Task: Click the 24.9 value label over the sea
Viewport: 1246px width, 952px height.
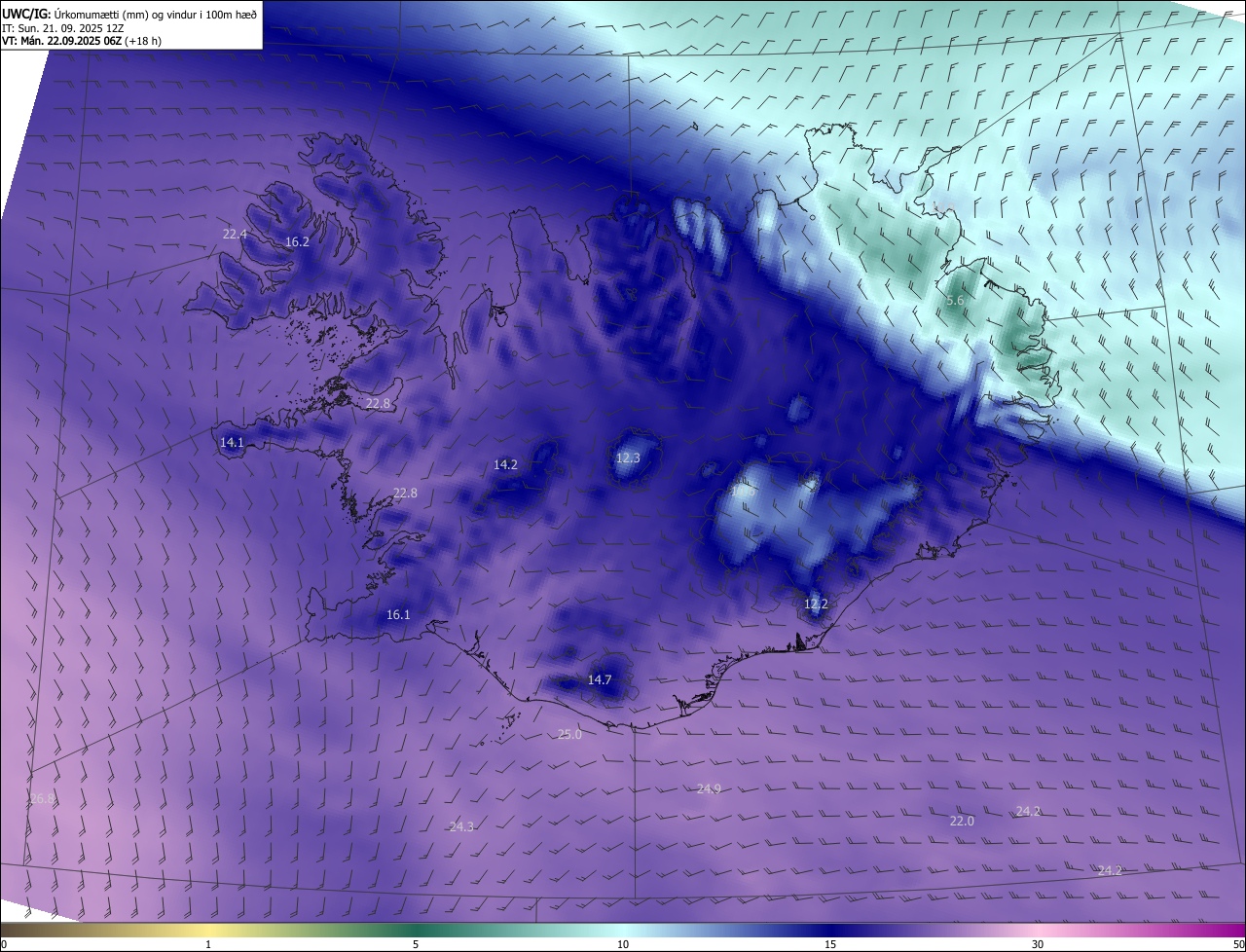Action: tap(709, 788)
